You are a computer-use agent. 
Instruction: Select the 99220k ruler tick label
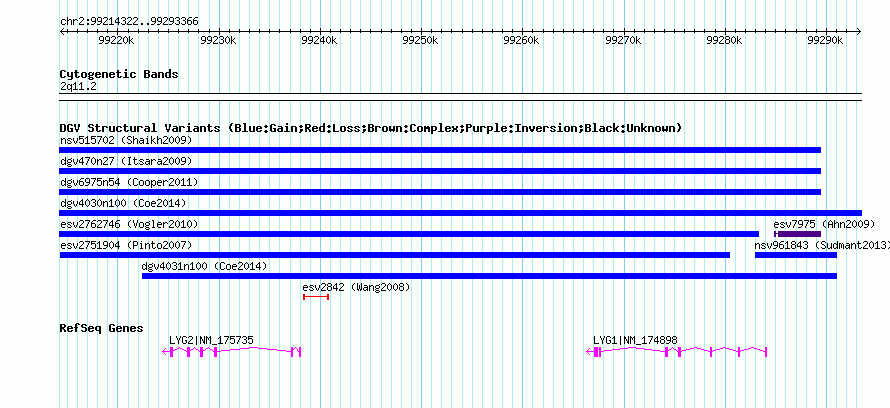(x=116, y=40)
